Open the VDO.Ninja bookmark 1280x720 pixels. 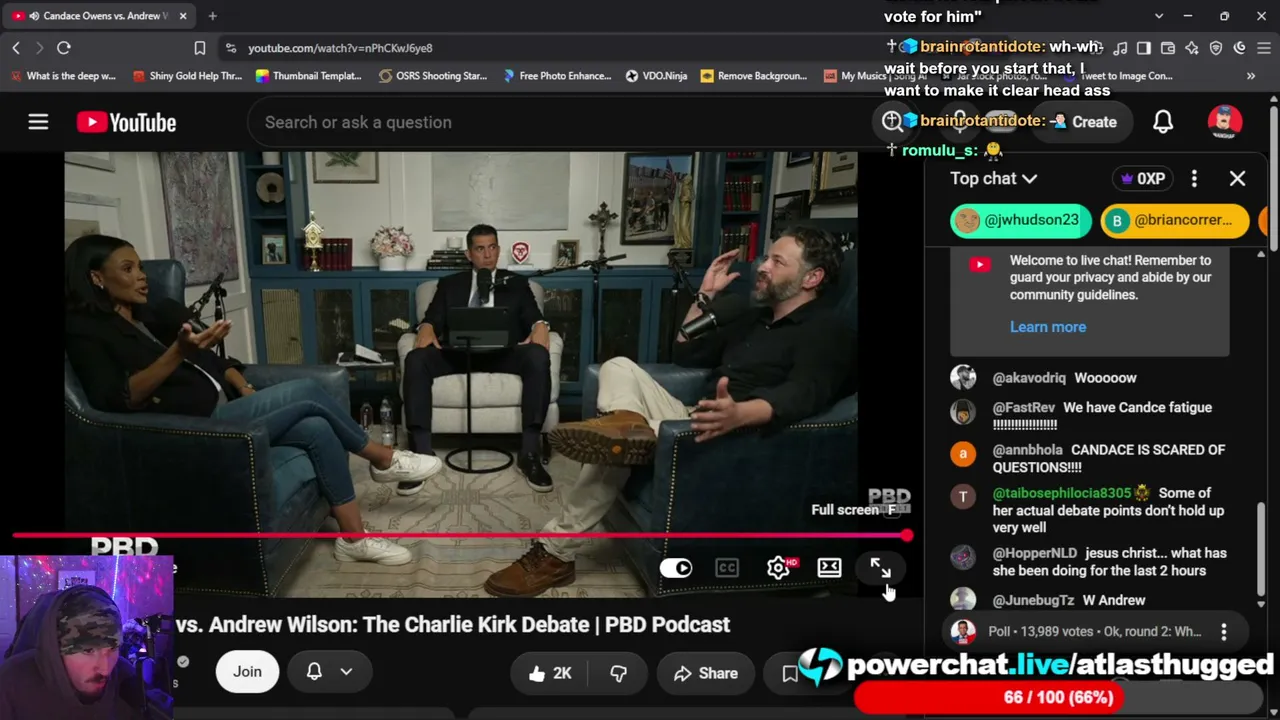click(x=656, y=76)
